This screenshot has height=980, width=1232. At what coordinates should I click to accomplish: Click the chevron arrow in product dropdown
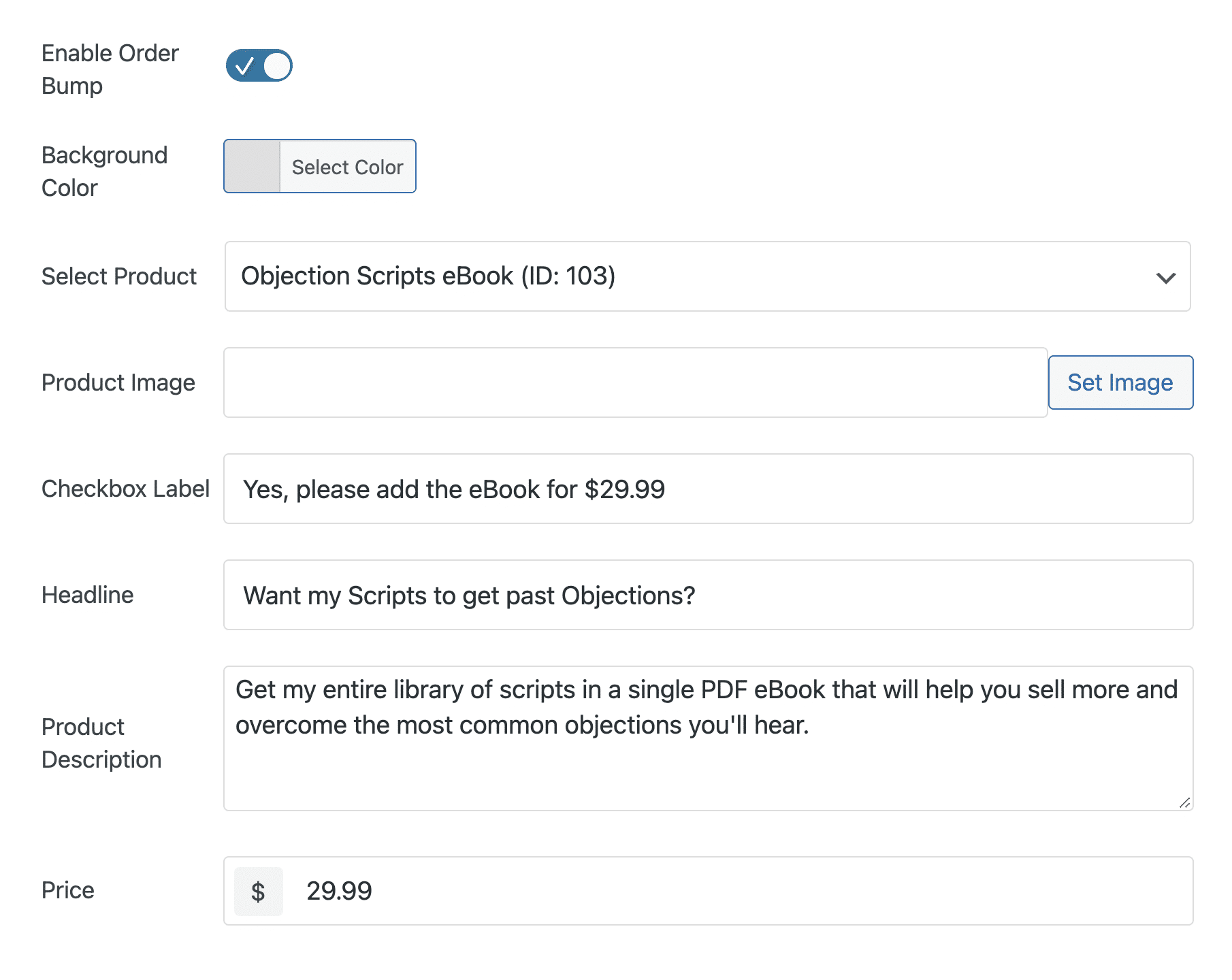[x=1165, y=278]
